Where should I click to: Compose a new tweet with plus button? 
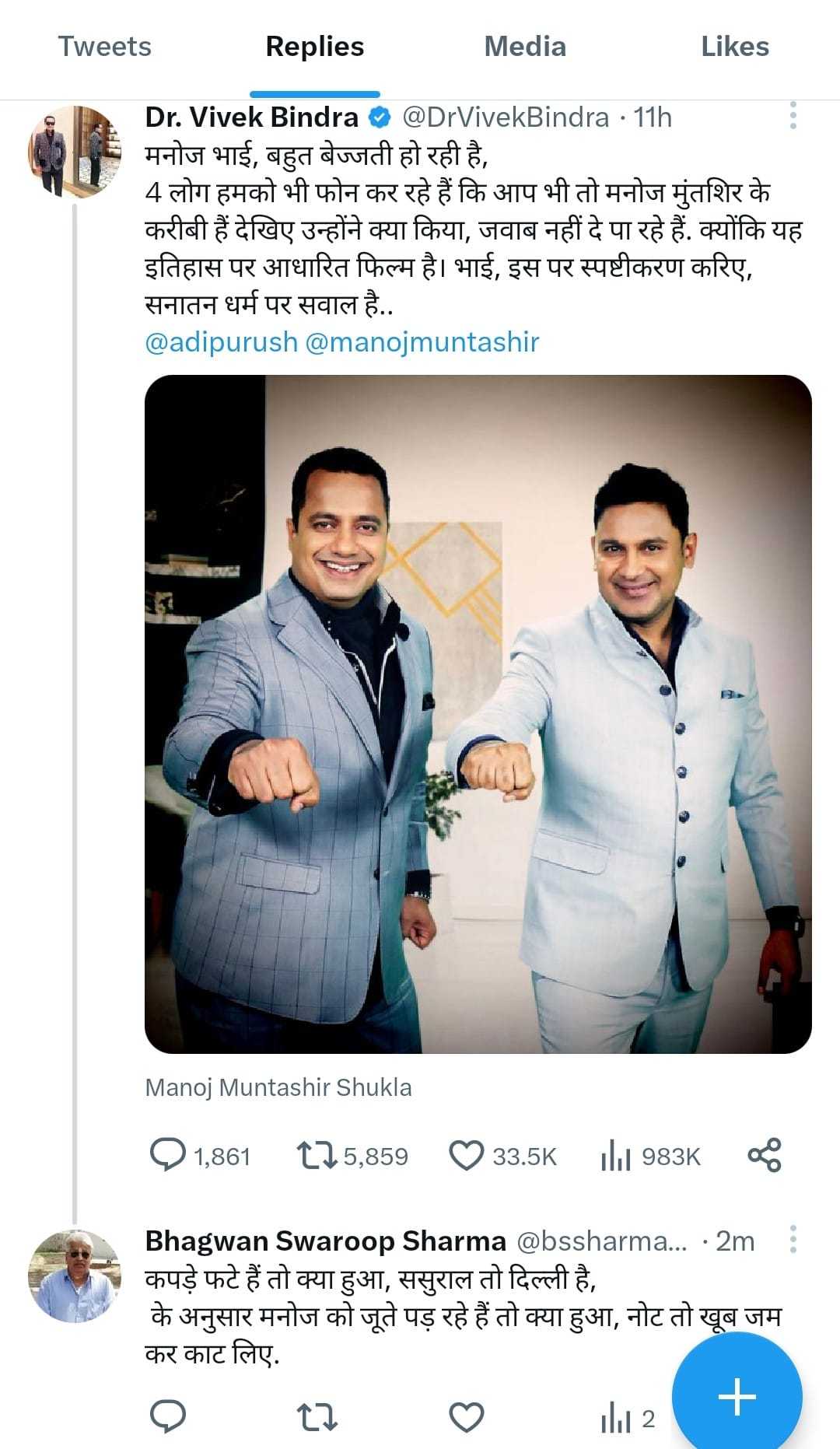(737, 1397)
